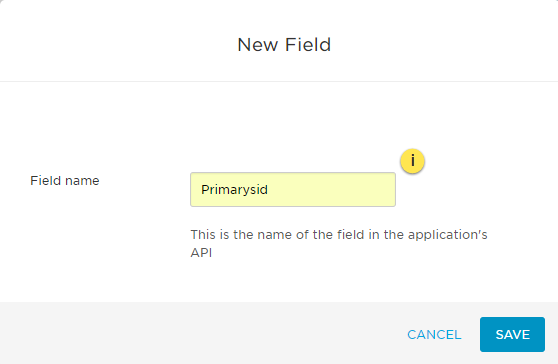Click the "Primarysid" text in the input
This screenshot has width=558, height=364.
(x=235, y=190)
